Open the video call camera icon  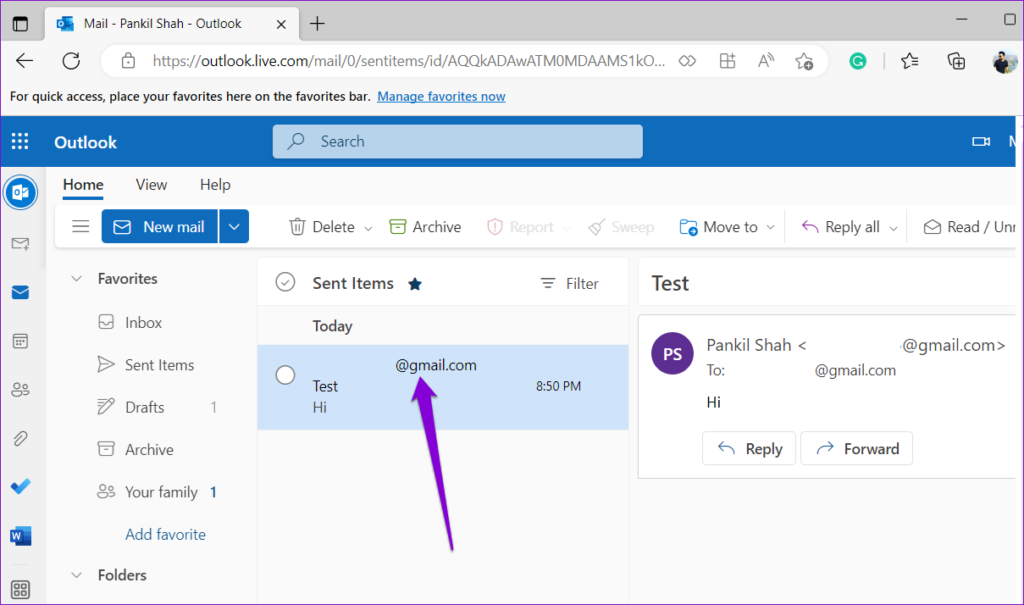coord(981,141)
